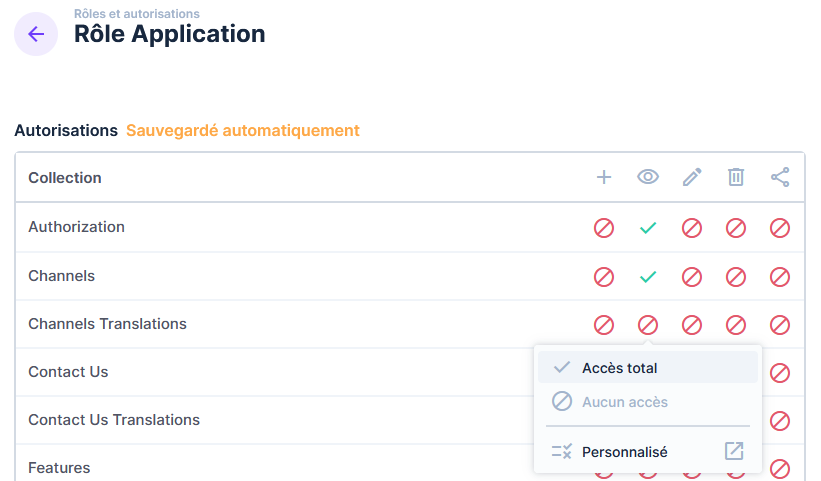This screenshot has width=821, height=481.
Task: Open Channels Translations create permission dropdown
Action: 604,325
